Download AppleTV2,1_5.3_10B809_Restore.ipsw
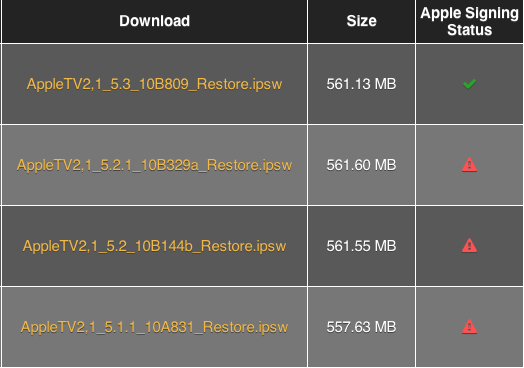Image resolution: width=524 pixels, height=368 pixels. [x=154, y=84]
